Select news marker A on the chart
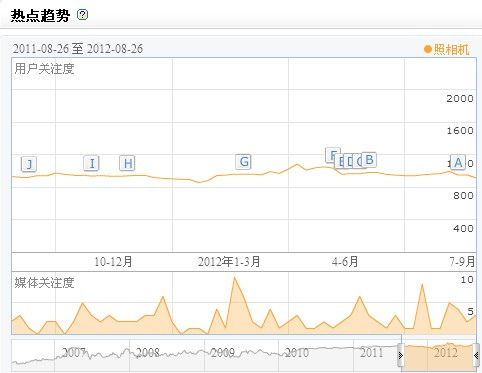Image resolution: width=482 pixels, height=373 pixels. (458, 162)
